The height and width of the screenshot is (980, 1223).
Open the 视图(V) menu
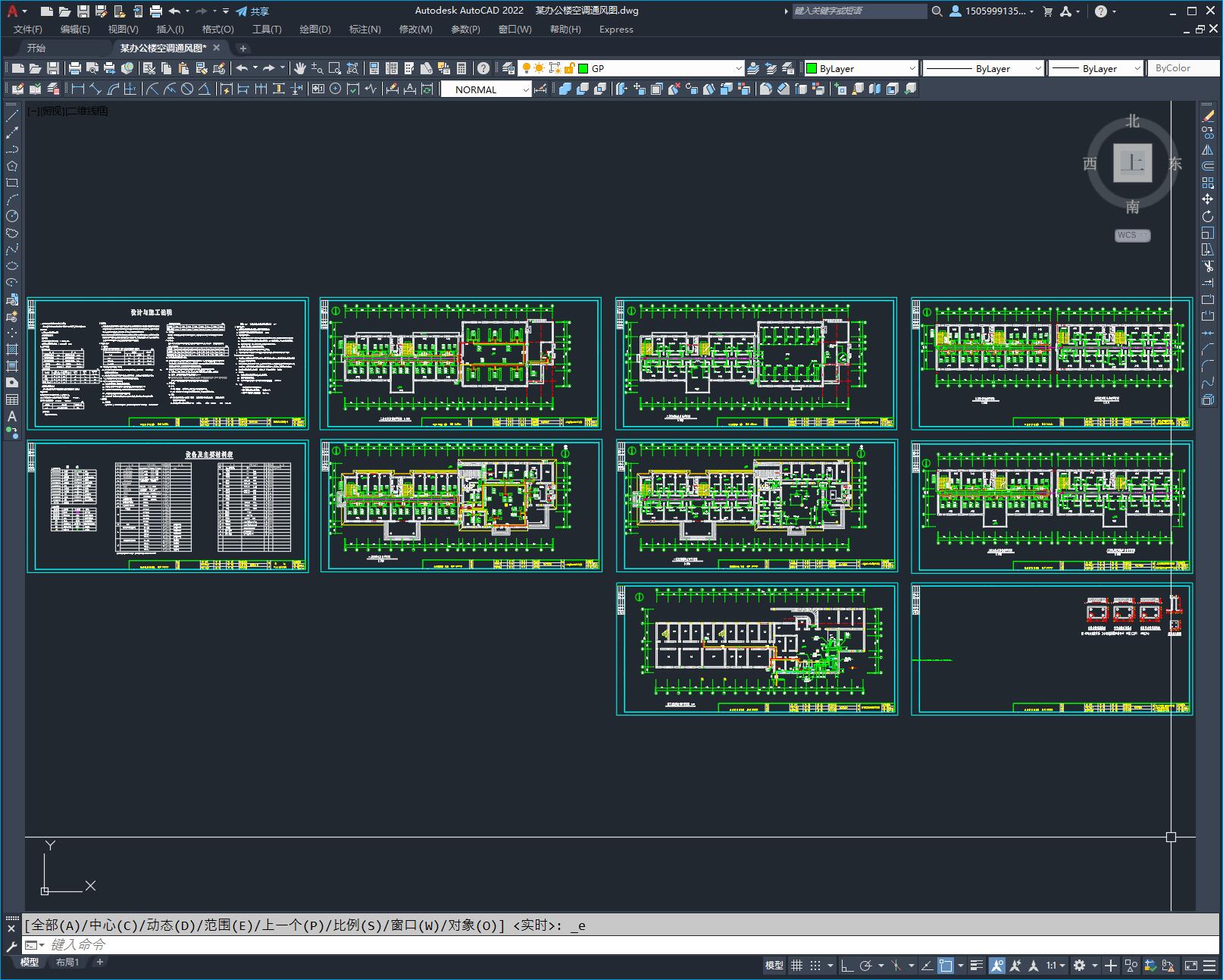123,30
